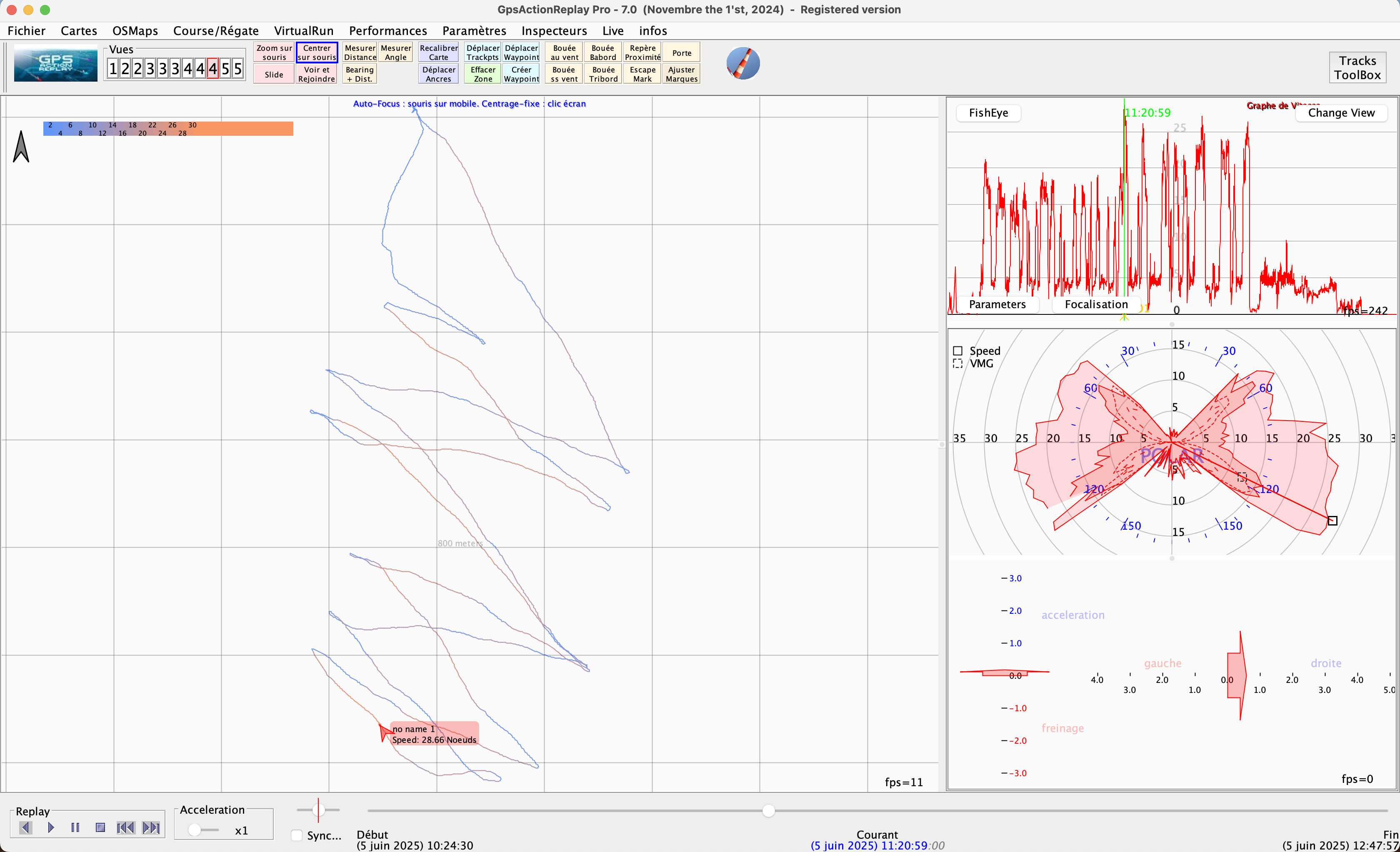Open the infos menu
This screenshot has width=1400, height=852.
tap(653, 31)
